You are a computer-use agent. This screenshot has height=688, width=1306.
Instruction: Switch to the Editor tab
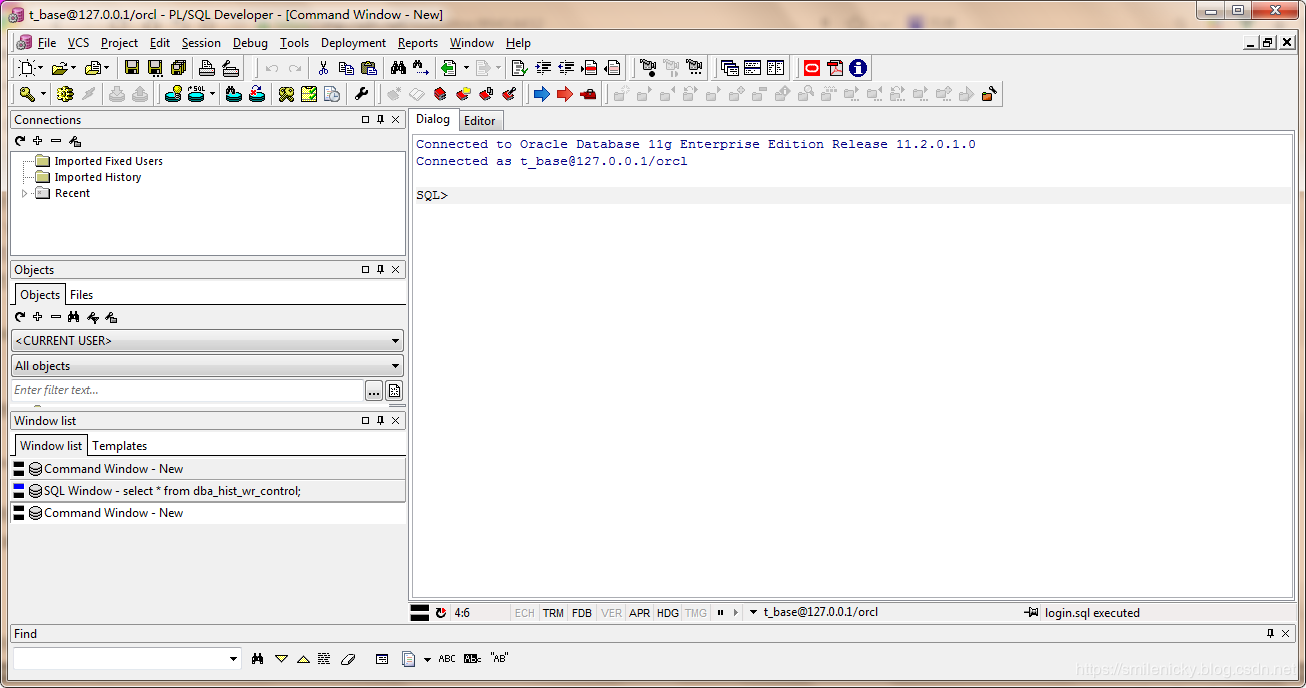click(x=480, y=121)
